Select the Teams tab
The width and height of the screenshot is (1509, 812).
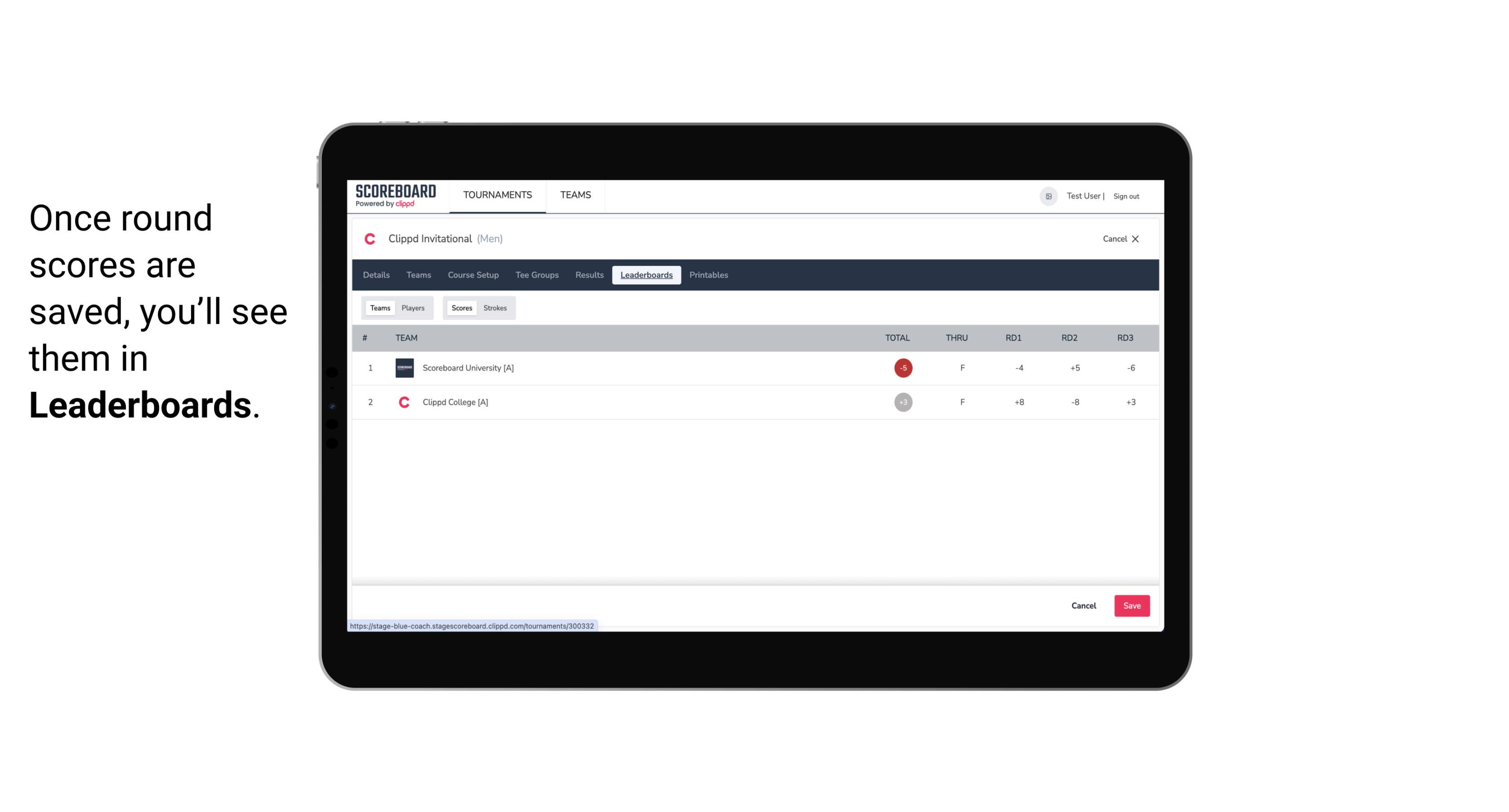[x=379, y=307]
